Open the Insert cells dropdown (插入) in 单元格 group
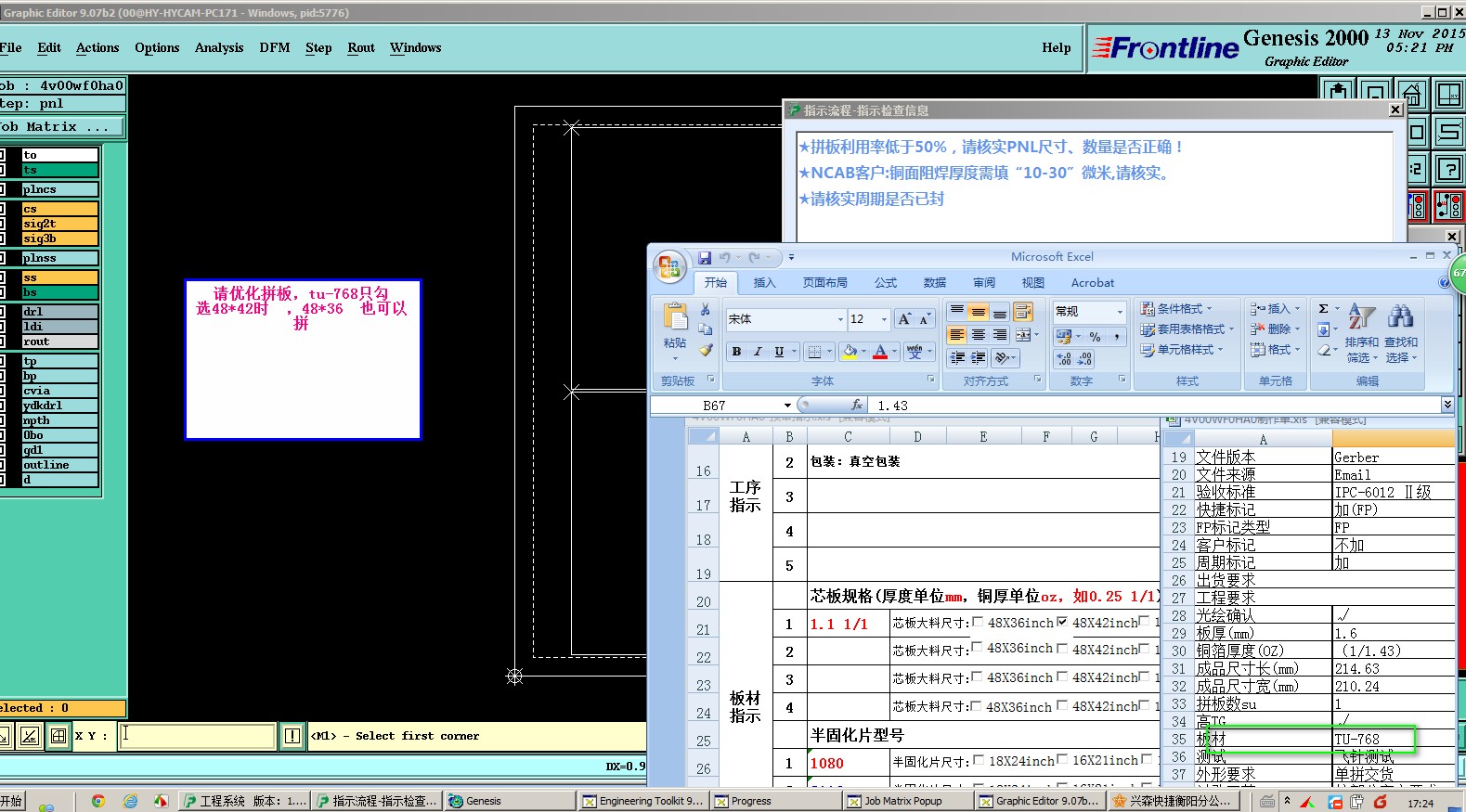This screenshot has height=812, width=1466. click(x=1273, y=309)
